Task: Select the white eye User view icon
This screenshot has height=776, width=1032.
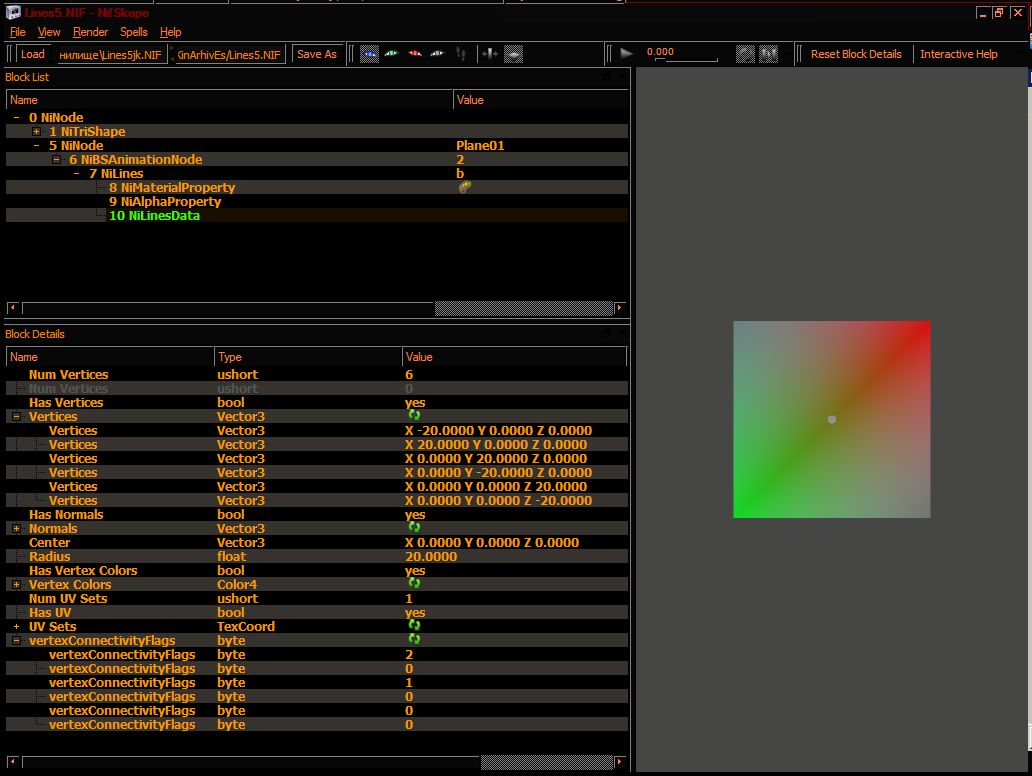Action: [437, 54]
